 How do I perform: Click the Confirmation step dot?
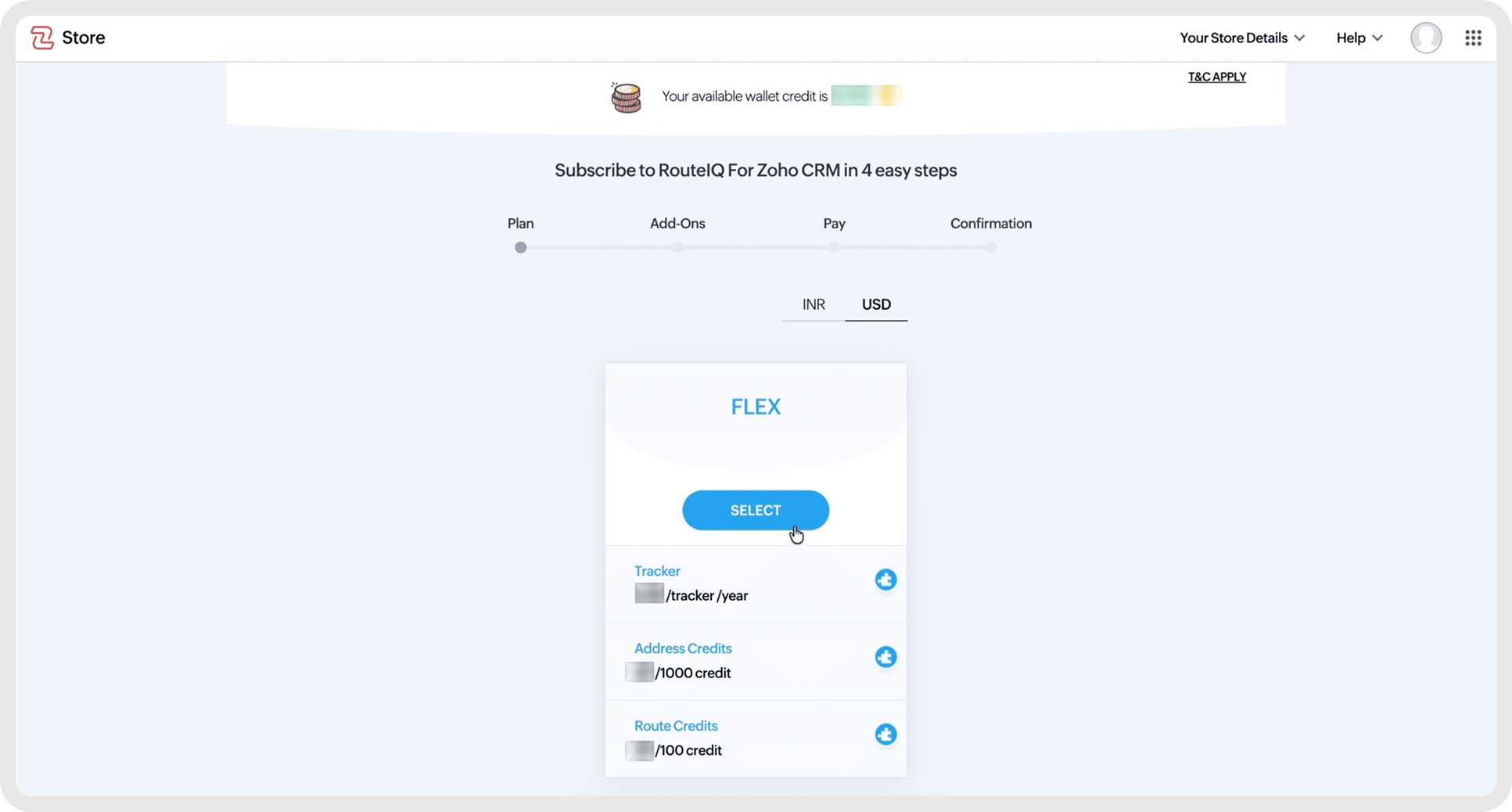(x=991, y=248)
